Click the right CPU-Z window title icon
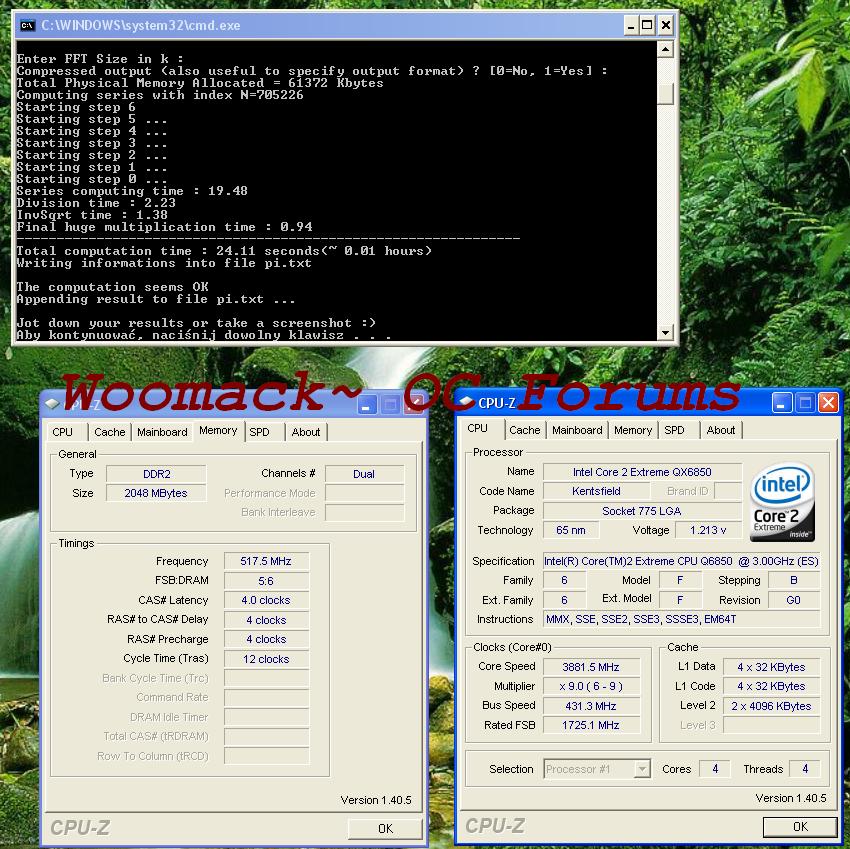Screen dimensions: 850x849 click(467, 401)
